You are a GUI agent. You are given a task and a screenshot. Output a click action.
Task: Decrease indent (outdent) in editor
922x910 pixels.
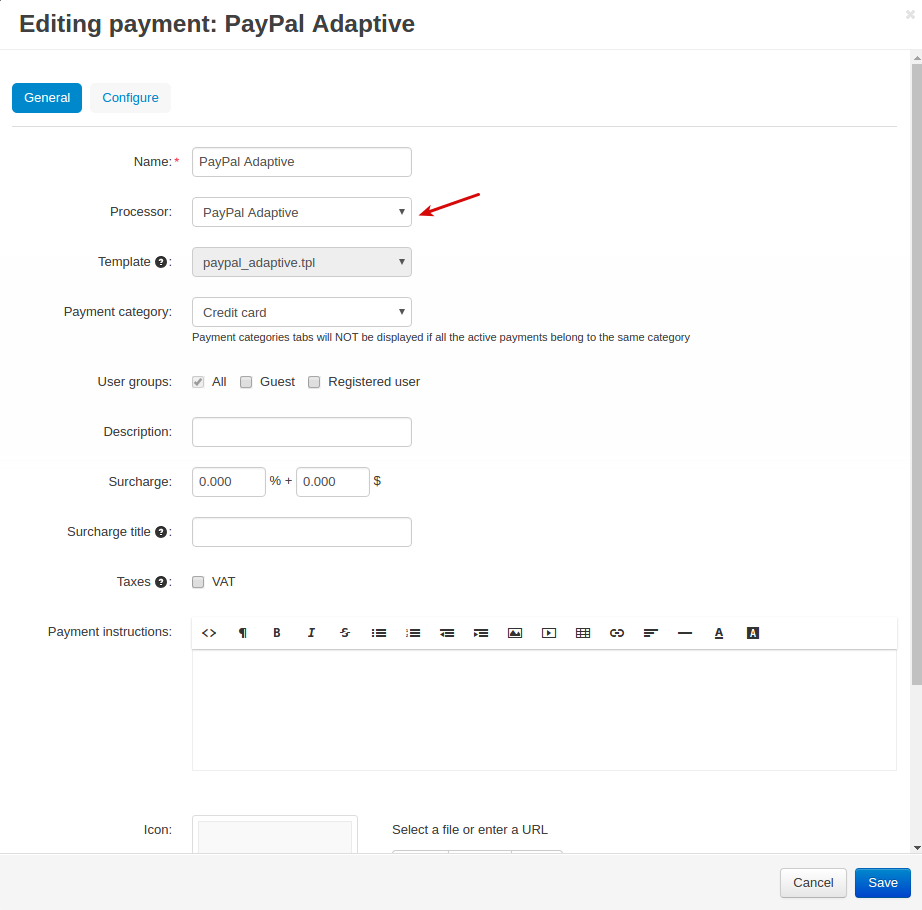point(447,633)
